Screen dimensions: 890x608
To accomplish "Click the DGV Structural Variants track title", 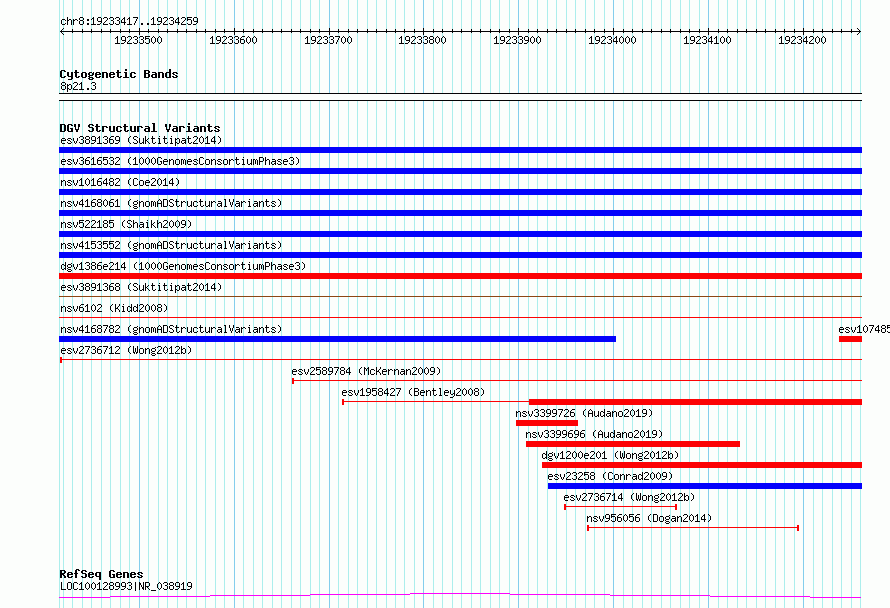I will (140, 128).
